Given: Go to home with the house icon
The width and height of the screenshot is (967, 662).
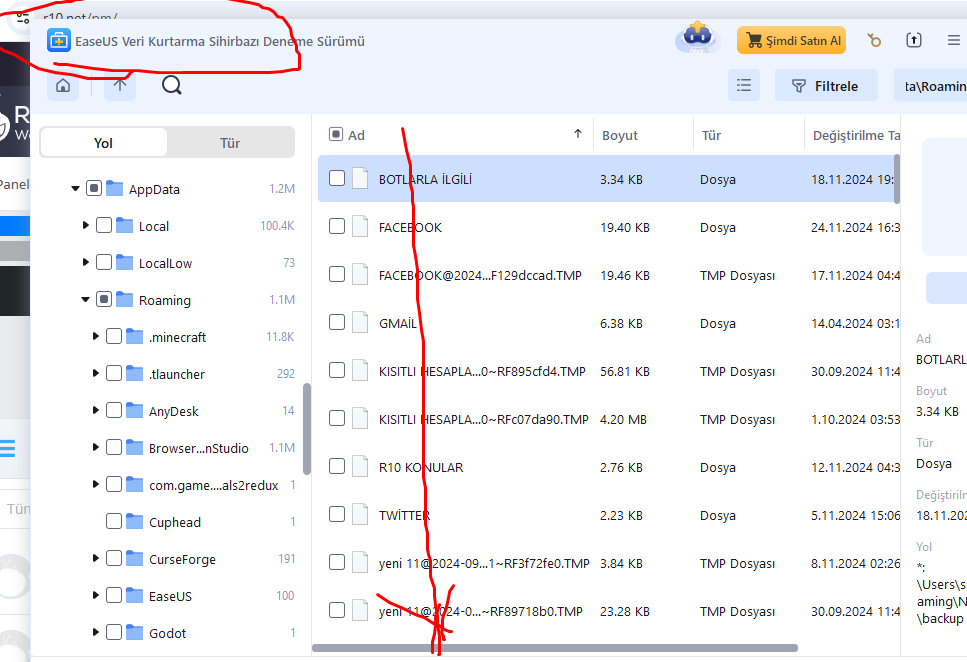Looking at the screenshot, I should (x=63, y=86).
